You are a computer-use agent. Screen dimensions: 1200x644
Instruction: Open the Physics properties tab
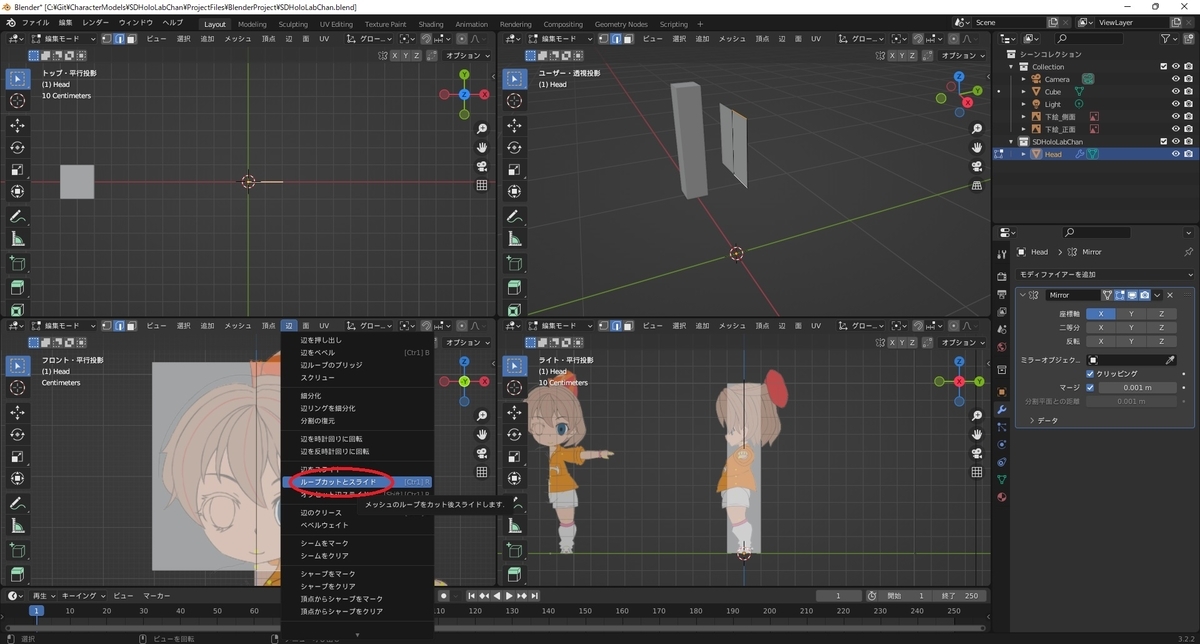[1001, 444]
